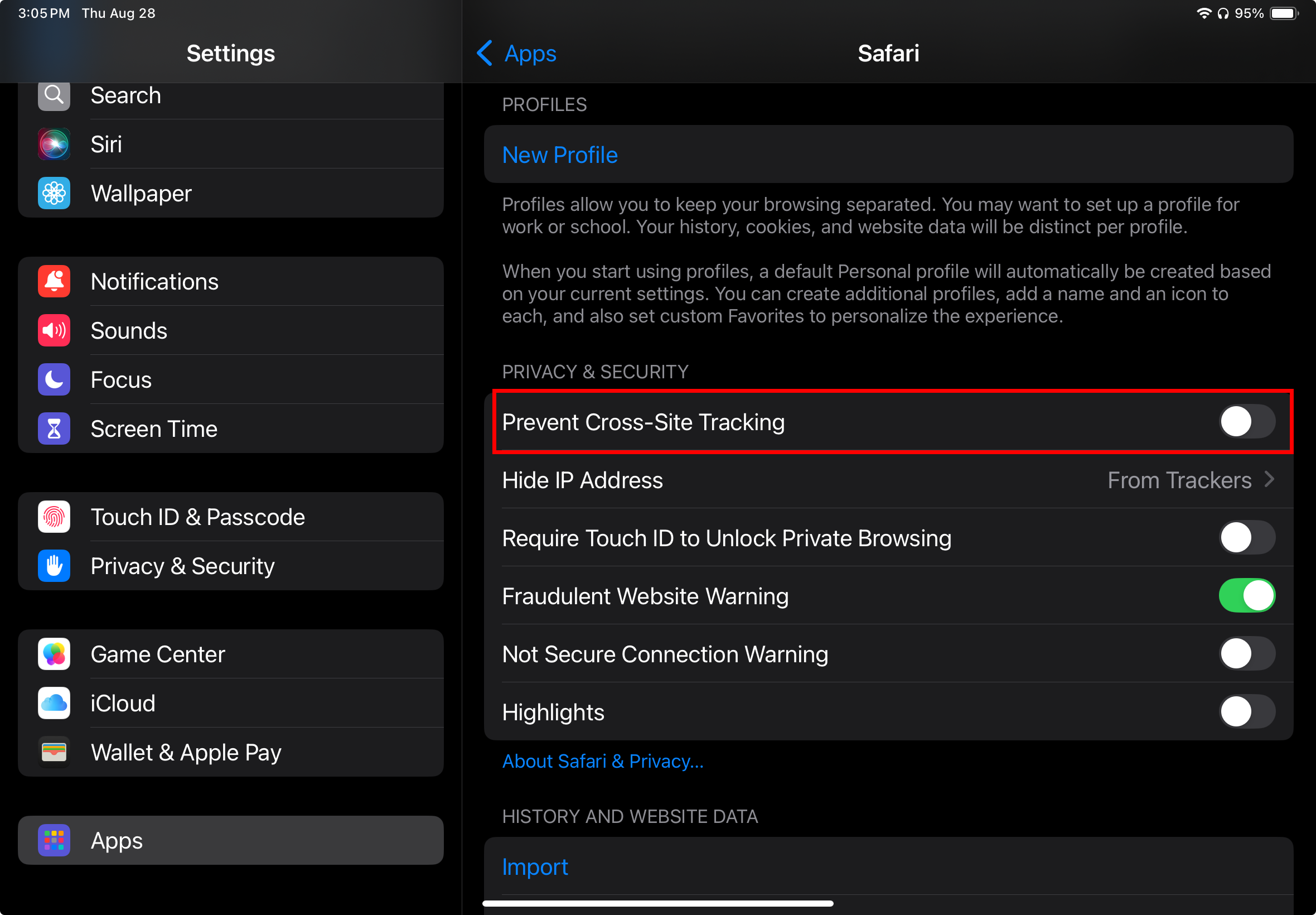This screenshot has width=1316, height=915.
Task: Tap the bottom home indicator bar
Action: coord(657,903)
